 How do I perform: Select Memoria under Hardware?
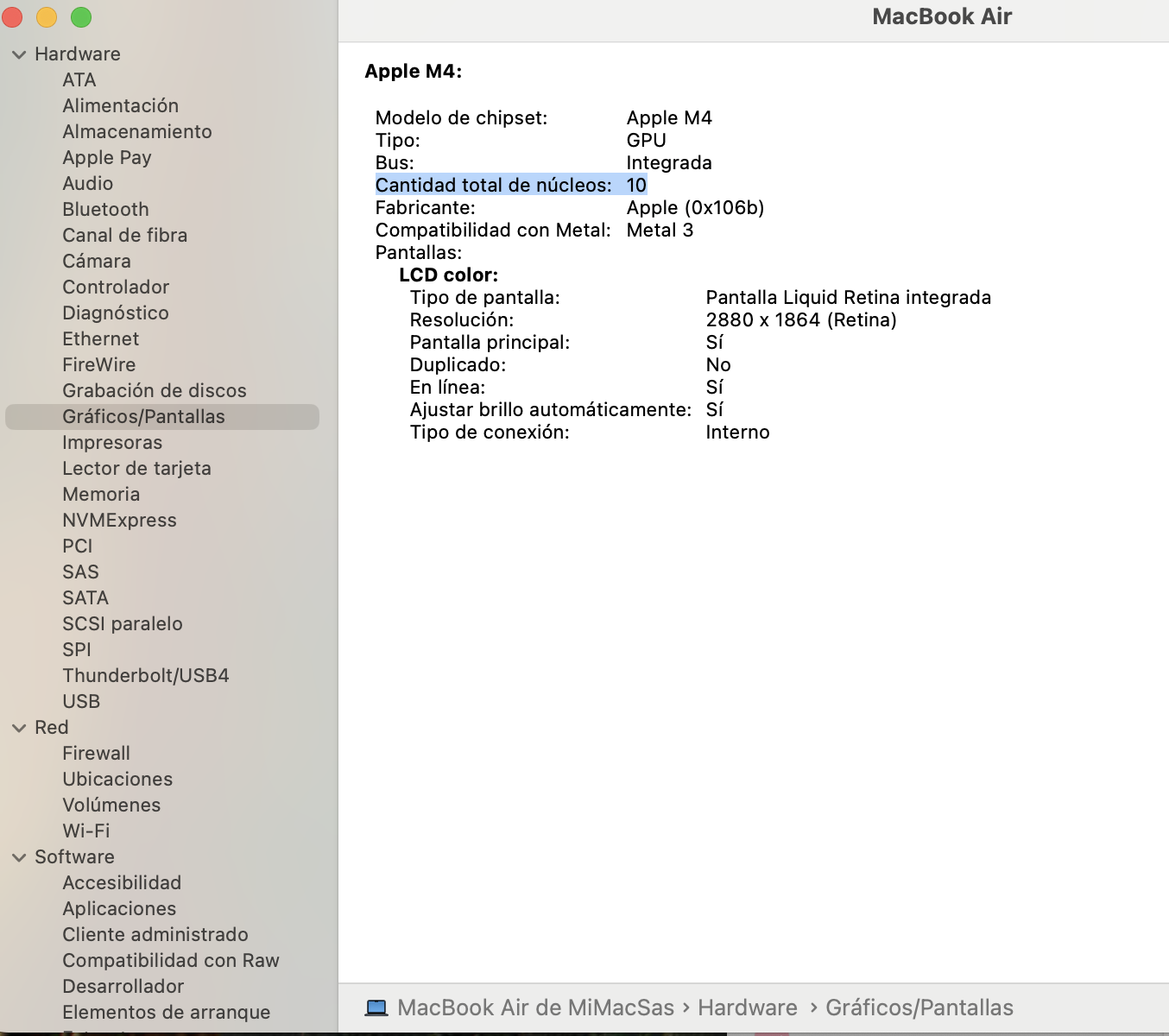[101, 494]
